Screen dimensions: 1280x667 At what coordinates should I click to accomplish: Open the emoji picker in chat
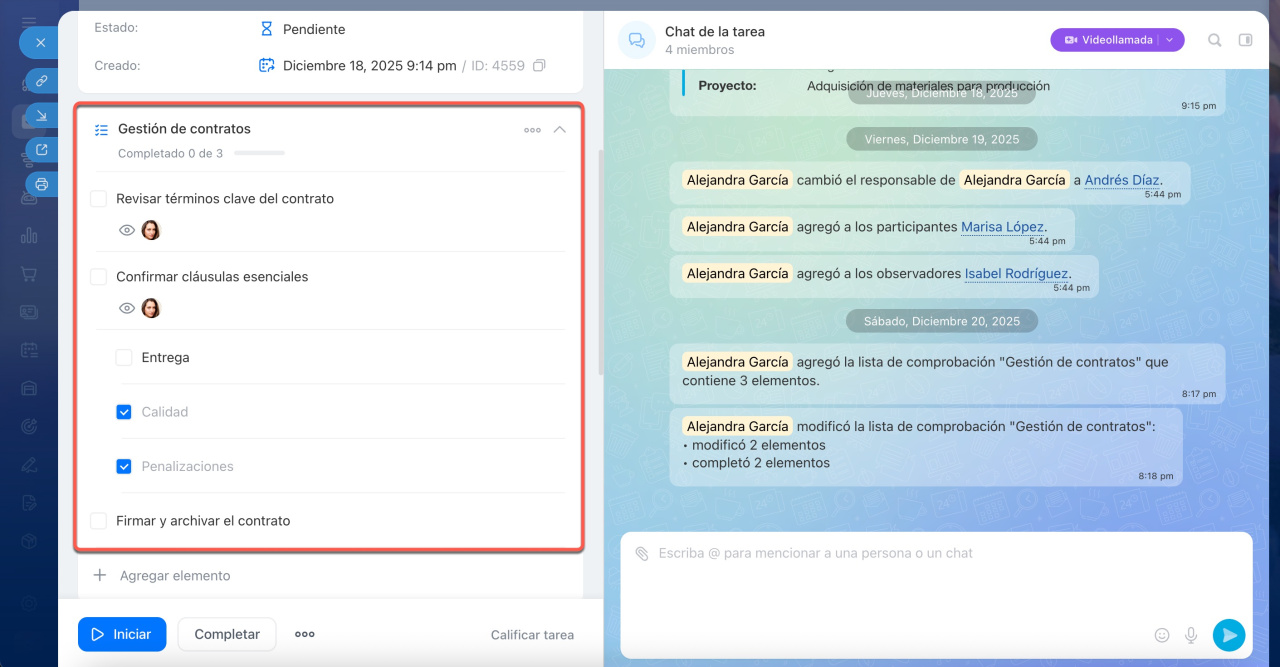click(x=1162, y=635)
